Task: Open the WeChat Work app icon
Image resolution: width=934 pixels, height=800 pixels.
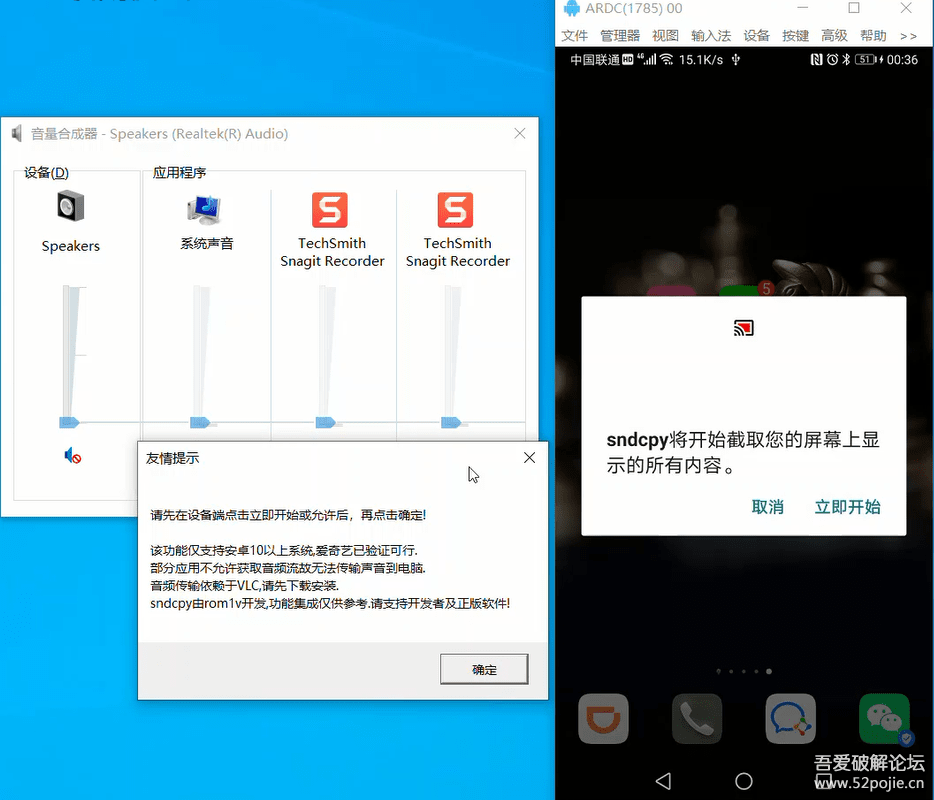Action: (x=791, y=718)
